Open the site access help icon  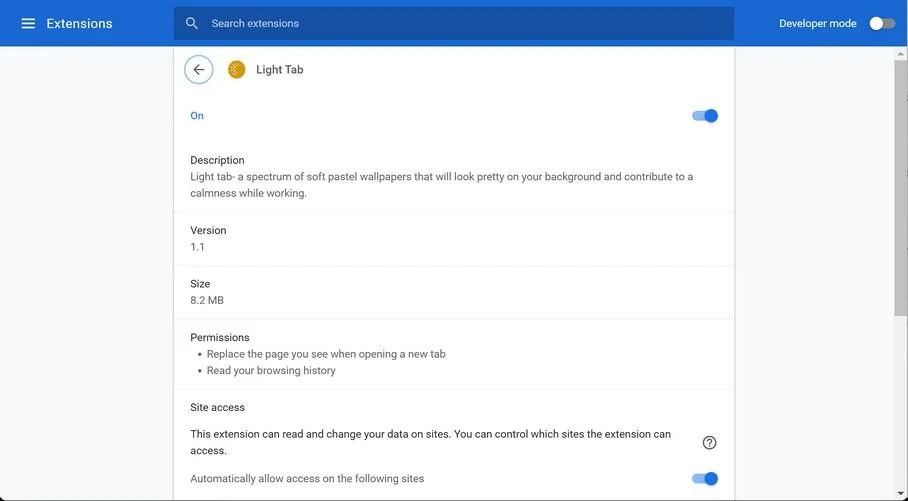click(x=709, y=443)
